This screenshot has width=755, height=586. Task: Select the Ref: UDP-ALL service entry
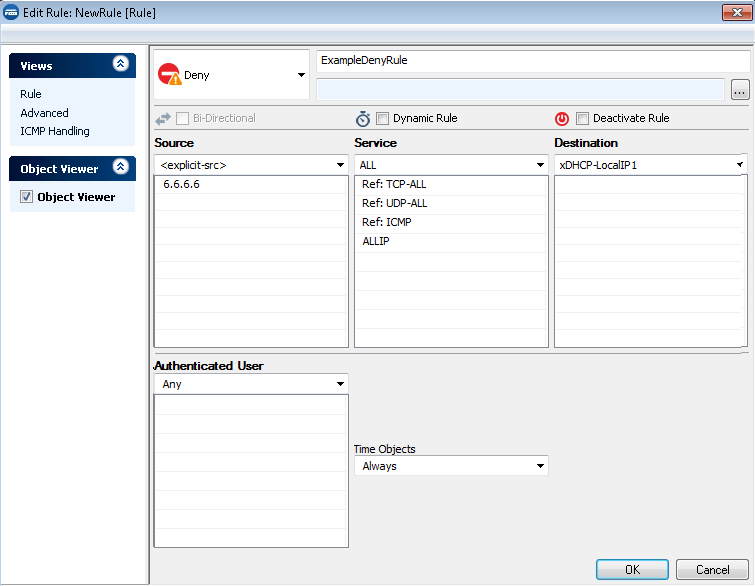(451, 204)
